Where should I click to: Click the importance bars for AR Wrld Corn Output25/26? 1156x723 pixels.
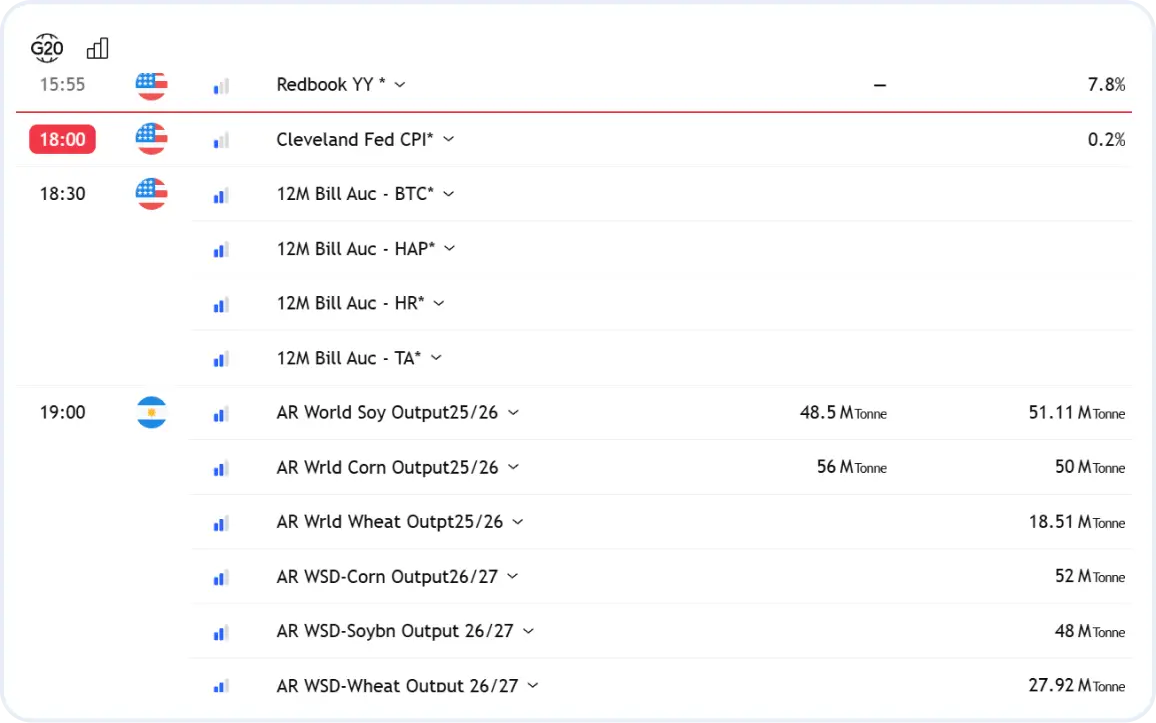[221, 469]
